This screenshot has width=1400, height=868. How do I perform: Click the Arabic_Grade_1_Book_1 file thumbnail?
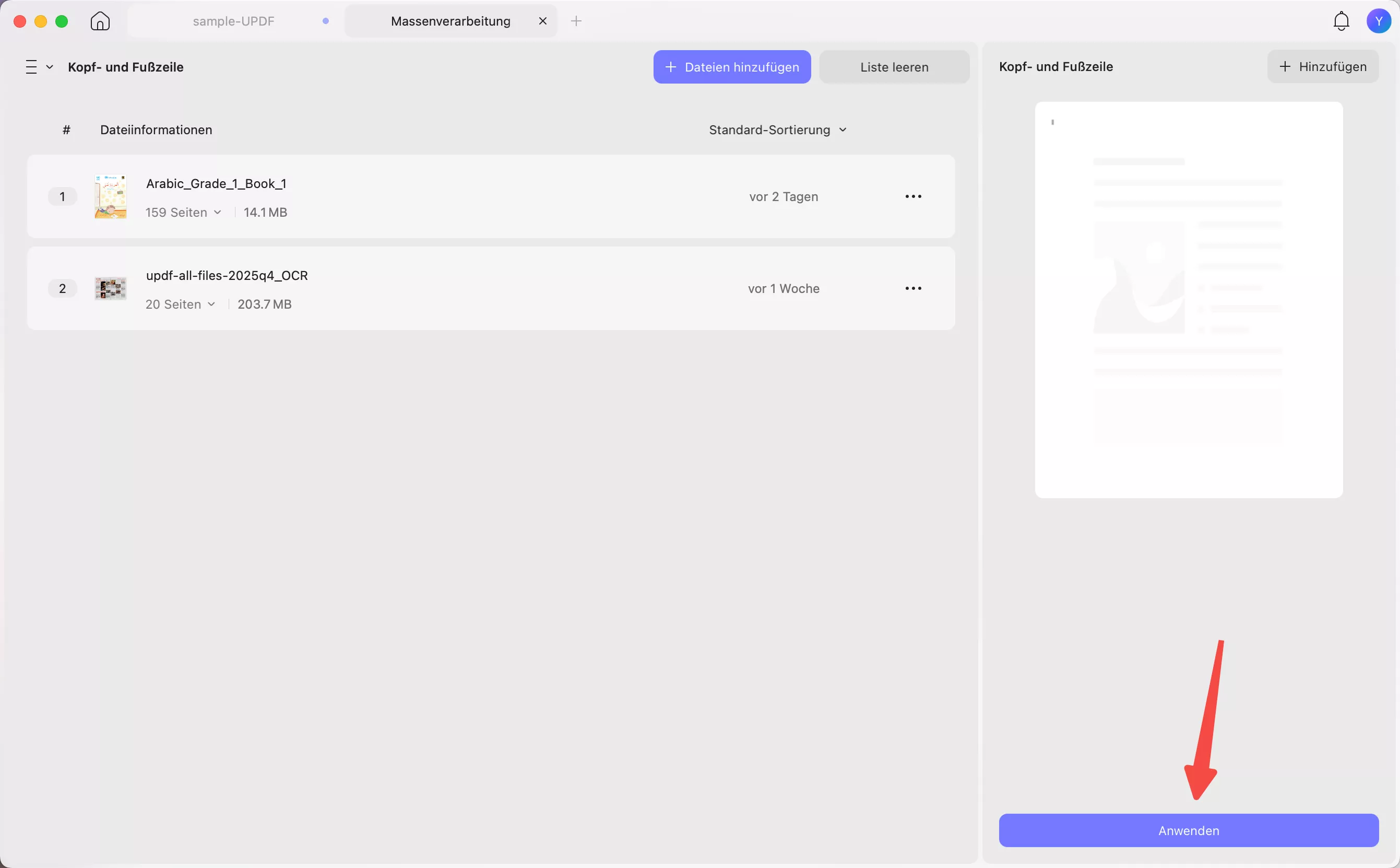click(110, 196)
